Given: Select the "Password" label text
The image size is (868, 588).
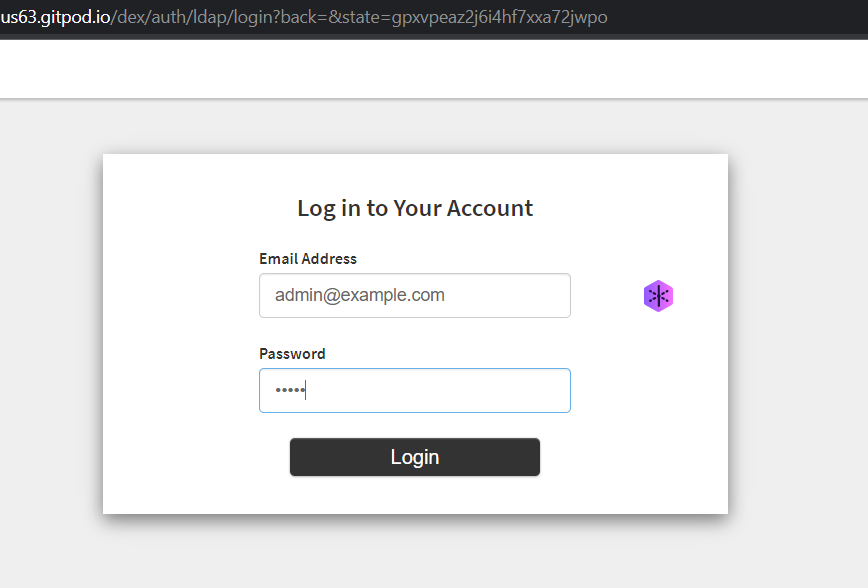Looking at the screenshot, I should click(292, 354).
